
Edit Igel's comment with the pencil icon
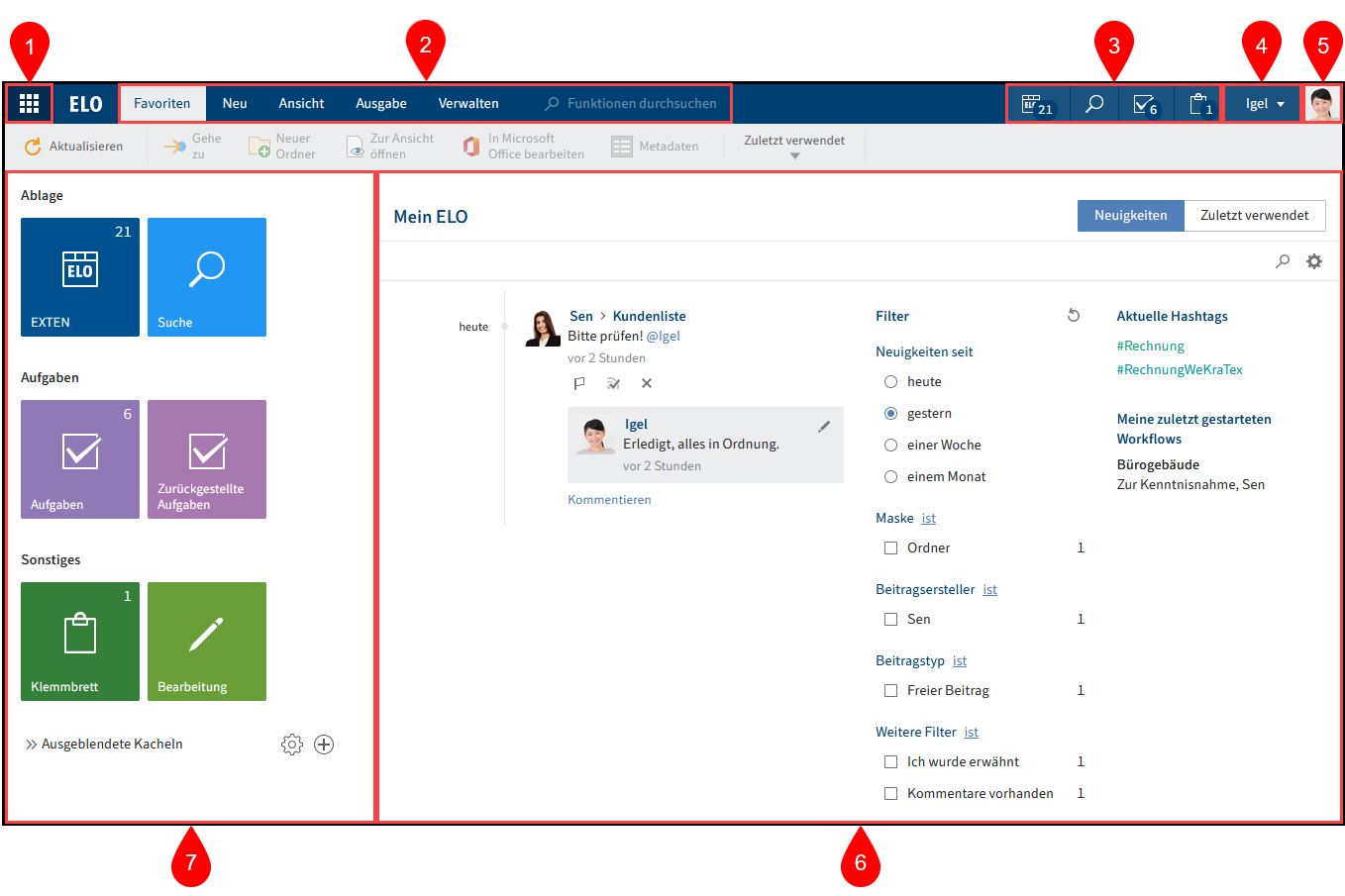pyautogui.click(x=824, y=427)
